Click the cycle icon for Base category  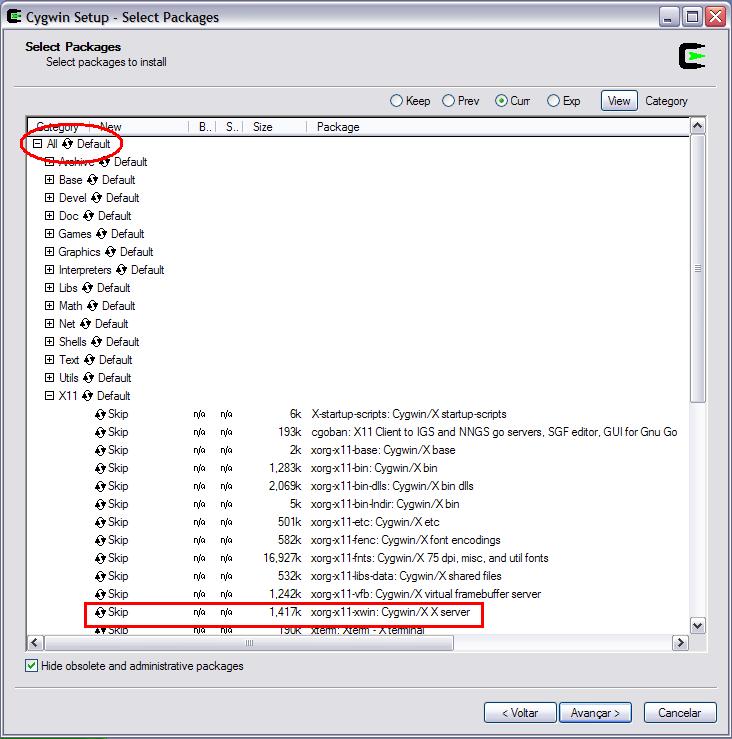tap(92, 180)
